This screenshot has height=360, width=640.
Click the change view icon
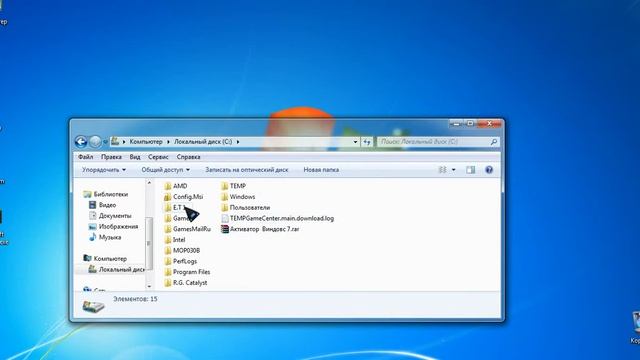[x=442, y=170]
